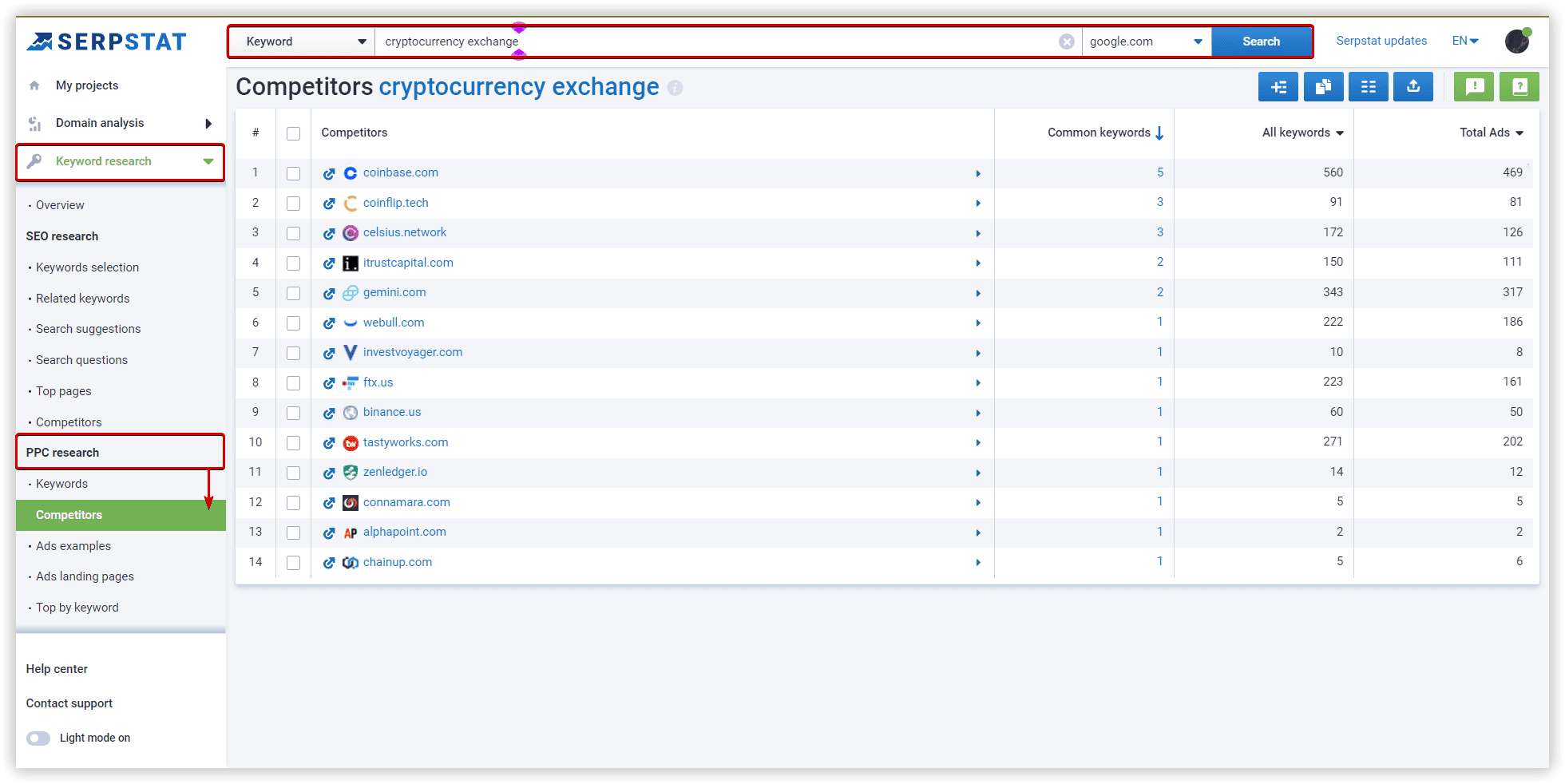Open Top pages in the sidebar
The image size is (1565, 784).
coord(63,391)
